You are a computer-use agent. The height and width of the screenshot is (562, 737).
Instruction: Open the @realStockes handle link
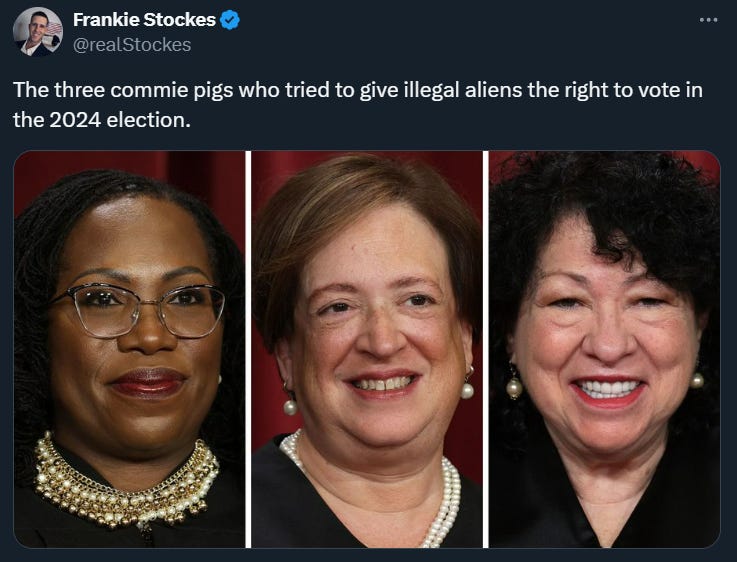point(132,45)
